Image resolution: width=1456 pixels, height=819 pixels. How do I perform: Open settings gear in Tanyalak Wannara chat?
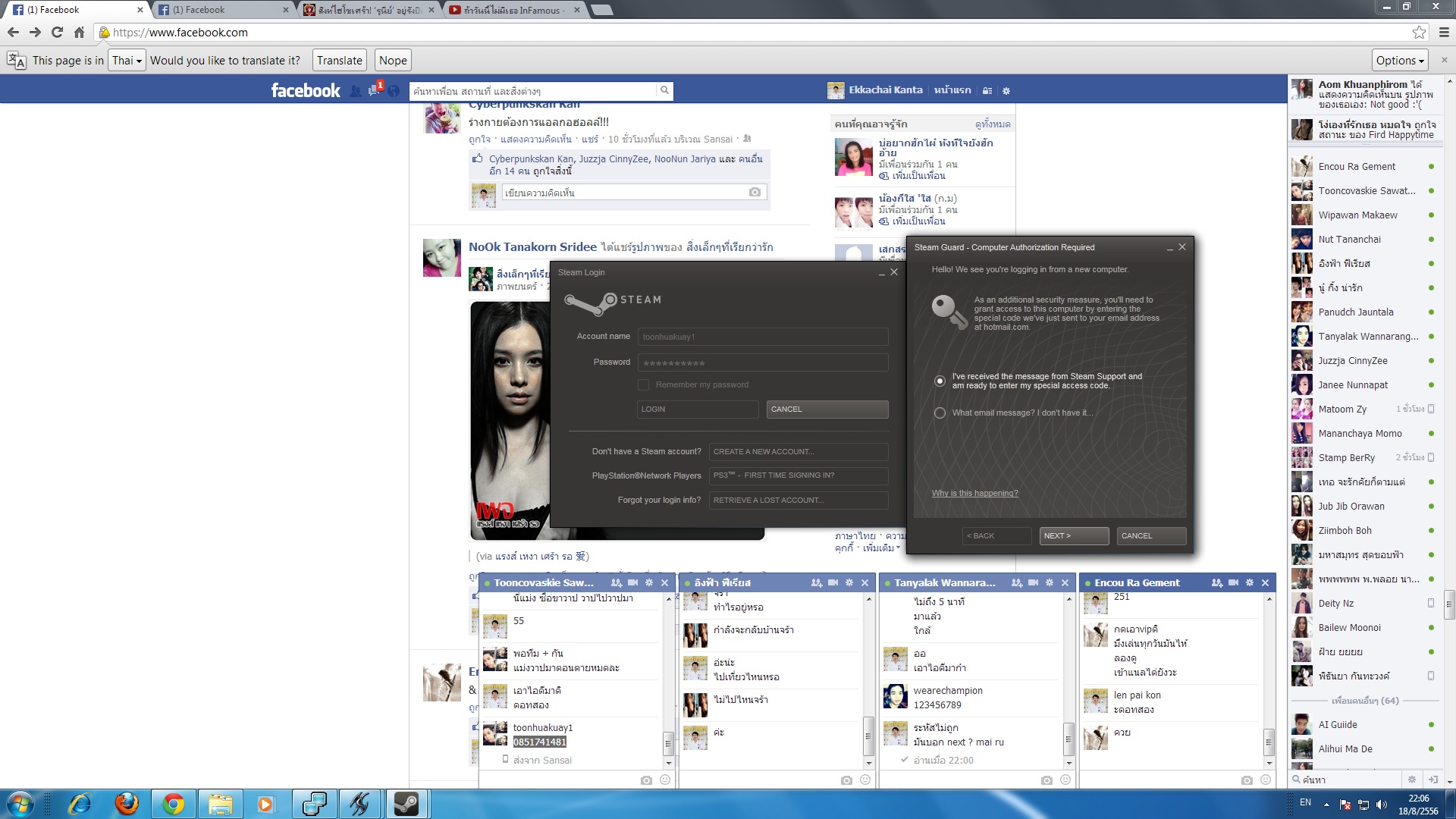[x=1049, y=582]
